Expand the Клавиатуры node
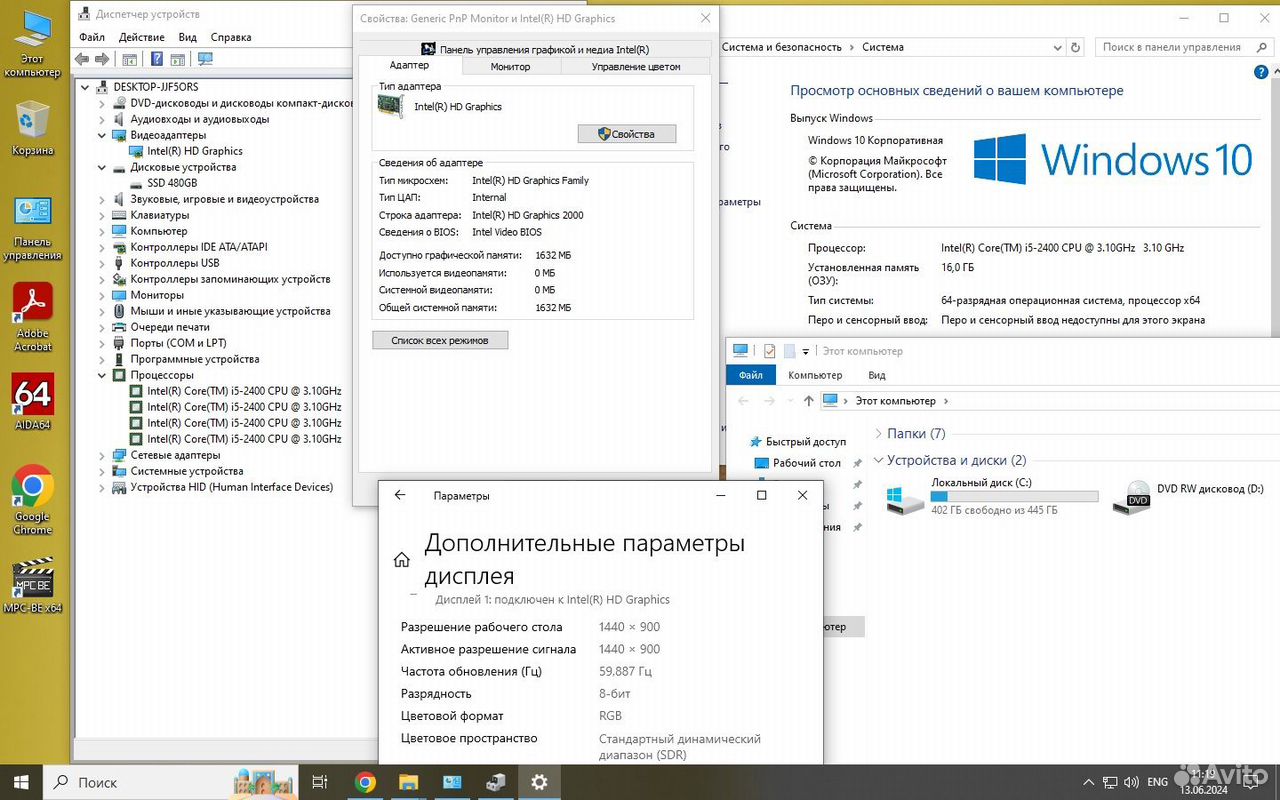The height and width of the screenshot is (800, 1280). (102, 215)
